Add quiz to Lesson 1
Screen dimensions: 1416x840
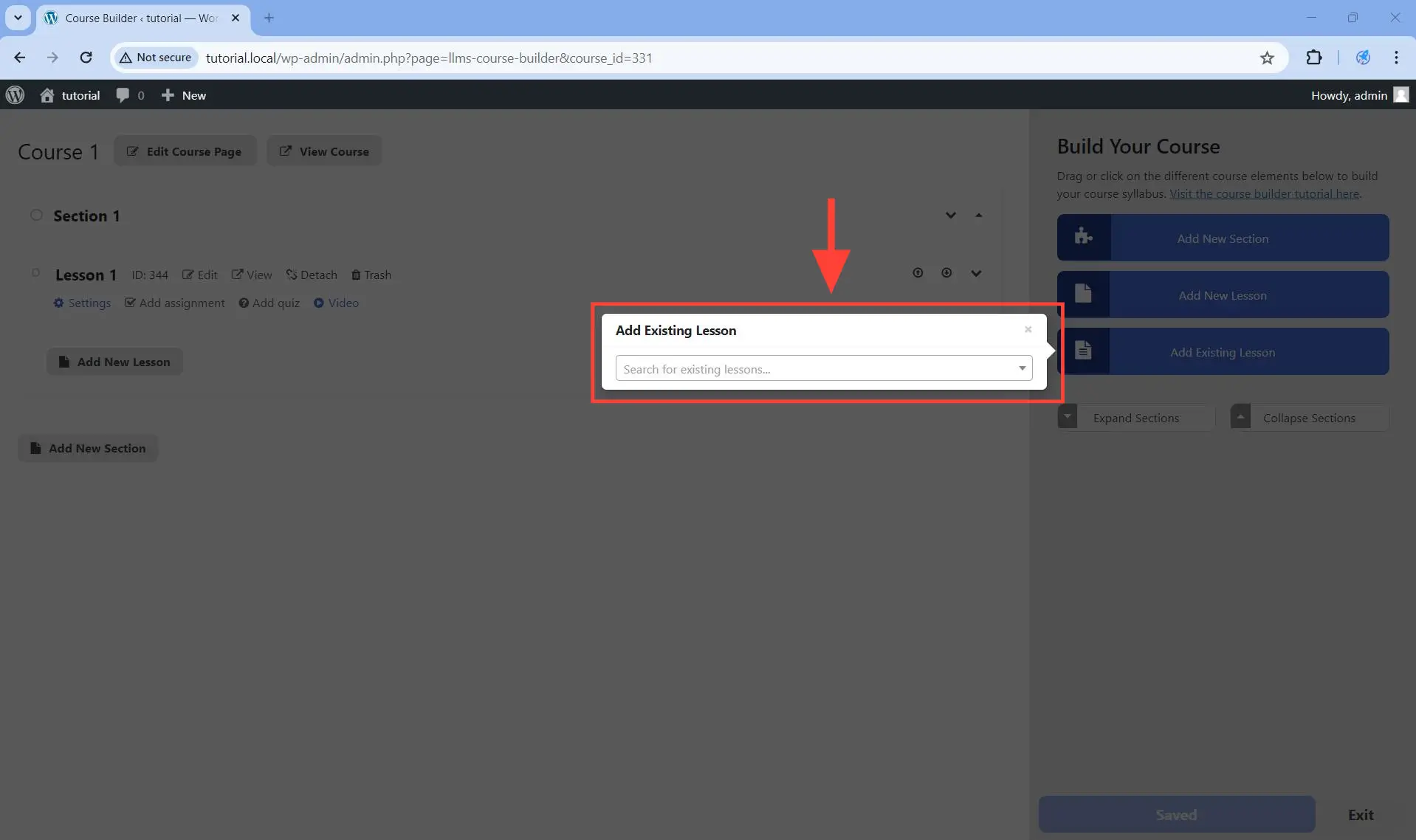269,303
